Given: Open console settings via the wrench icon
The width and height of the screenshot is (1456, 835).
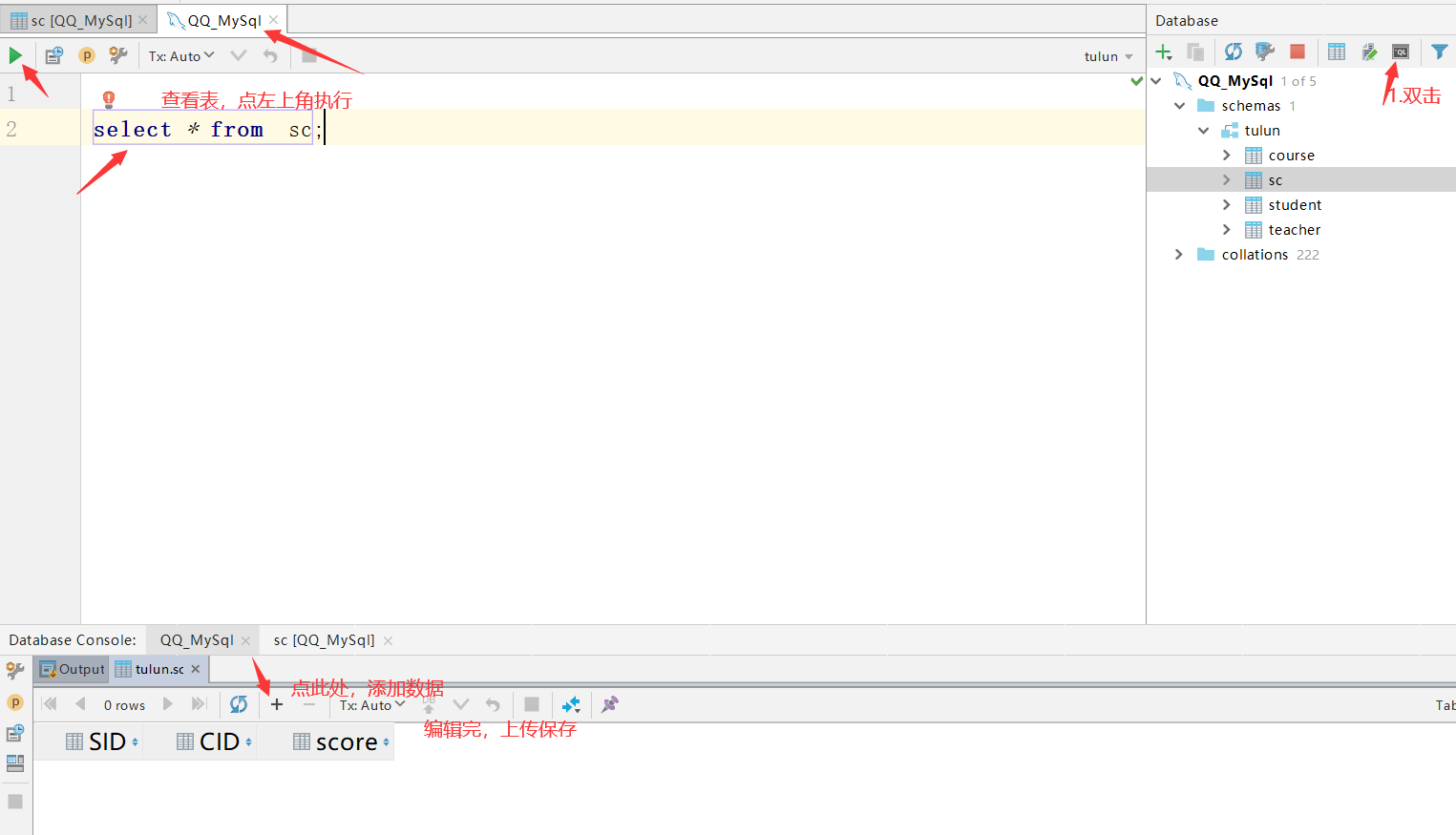Looking at the screenshot, I should click(118, 54).
